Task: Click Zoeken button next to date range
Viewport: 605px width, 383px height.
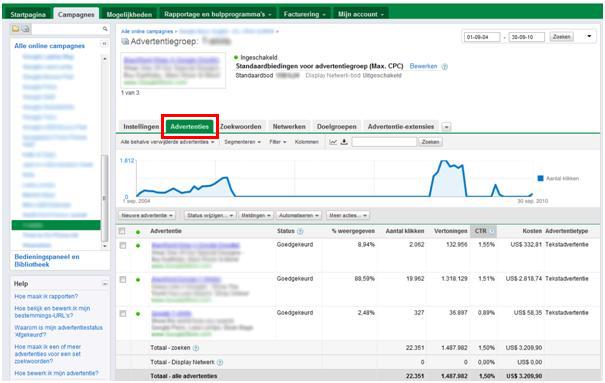Action: tap(561, 37)
